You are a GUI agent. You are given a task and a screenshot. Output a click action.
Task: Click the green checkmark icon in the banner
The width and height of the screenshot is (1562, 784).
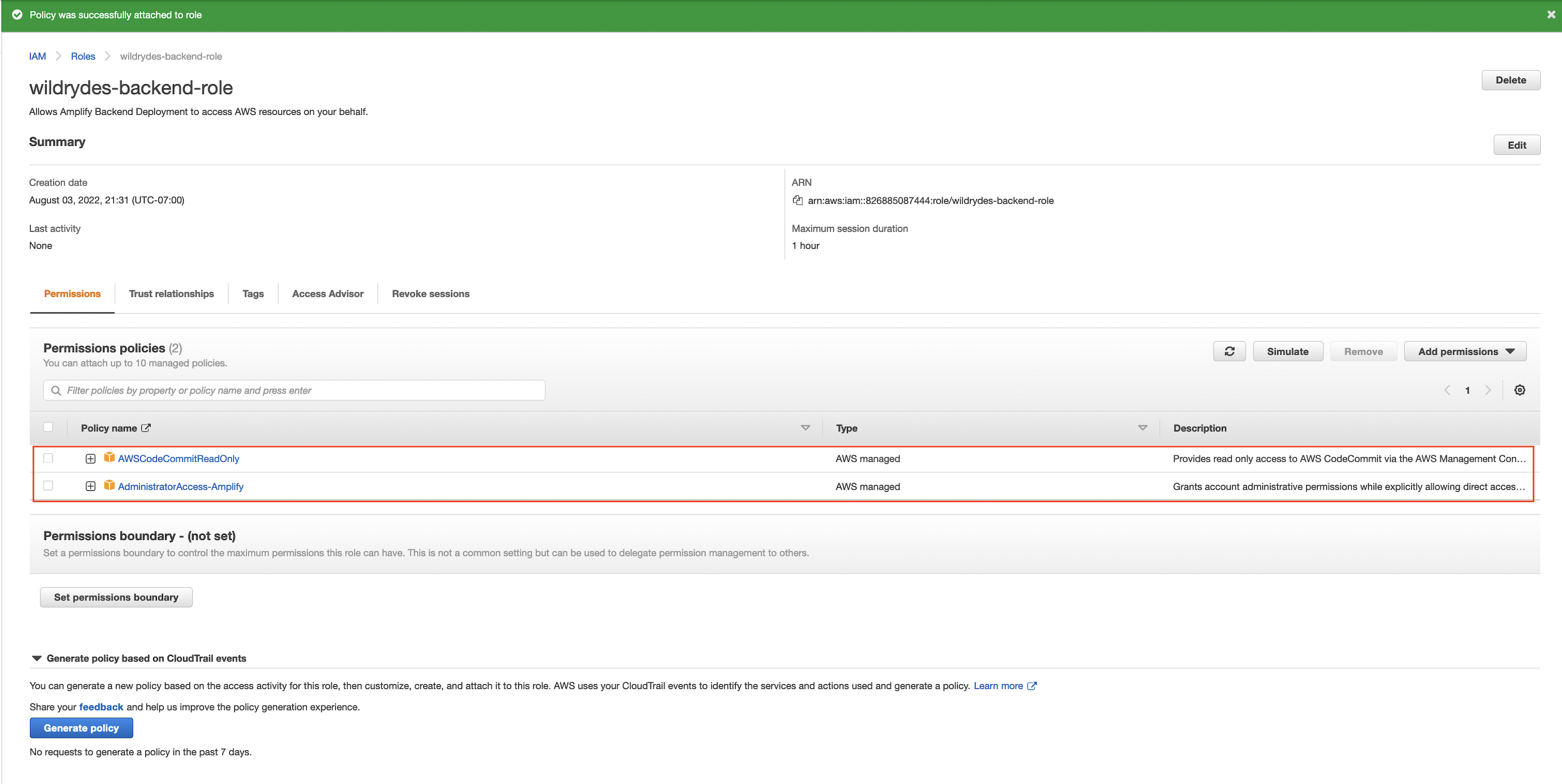click(x=17, y=15)
